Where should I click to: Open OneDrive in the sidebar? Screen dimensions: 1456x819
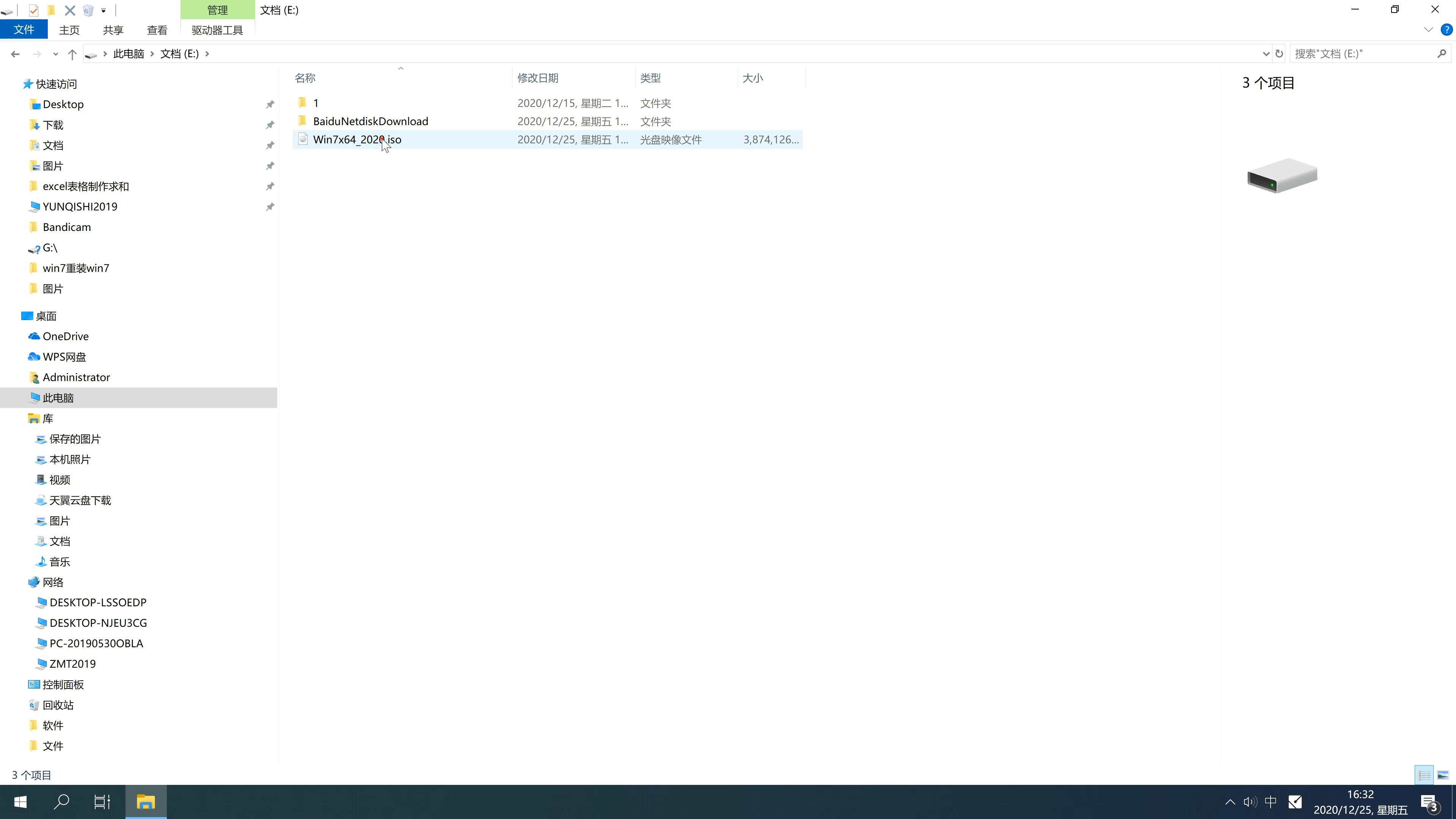tap(65, 336)
